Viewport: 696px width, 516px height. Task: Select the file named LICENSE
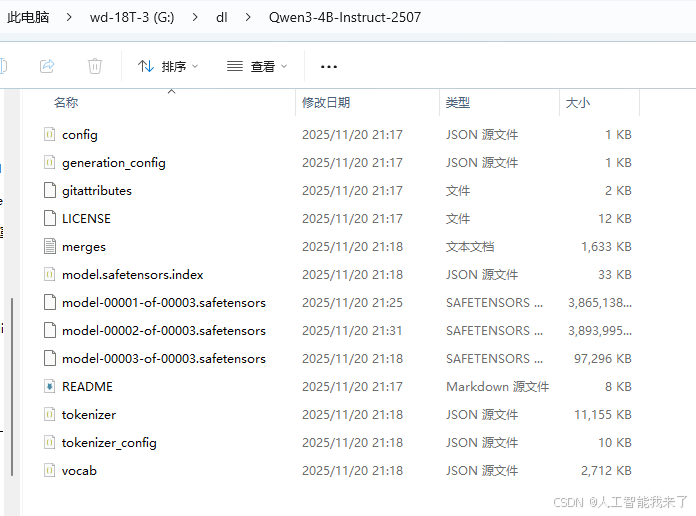pyautogui.click(x=86, y=218)
